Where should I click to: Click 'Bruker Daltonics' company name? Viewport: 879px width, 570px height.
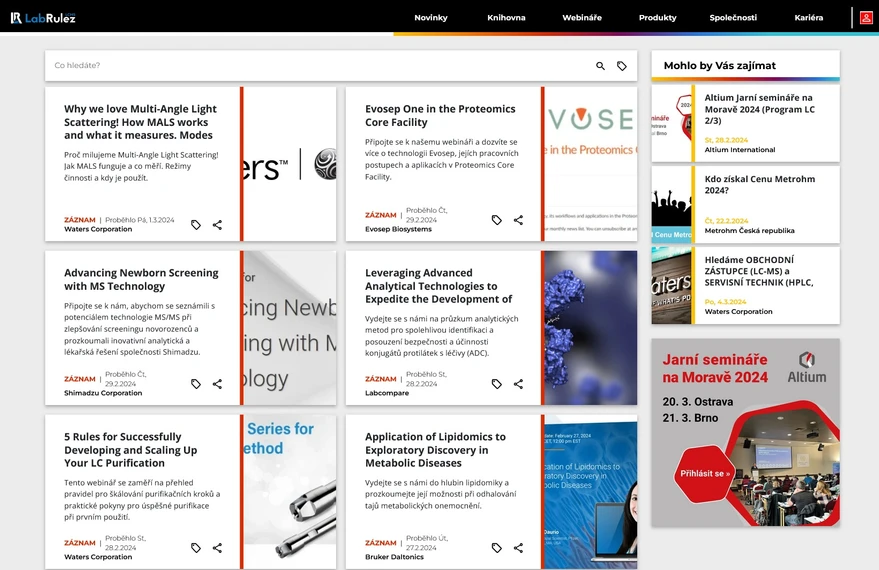click(394, 557)
